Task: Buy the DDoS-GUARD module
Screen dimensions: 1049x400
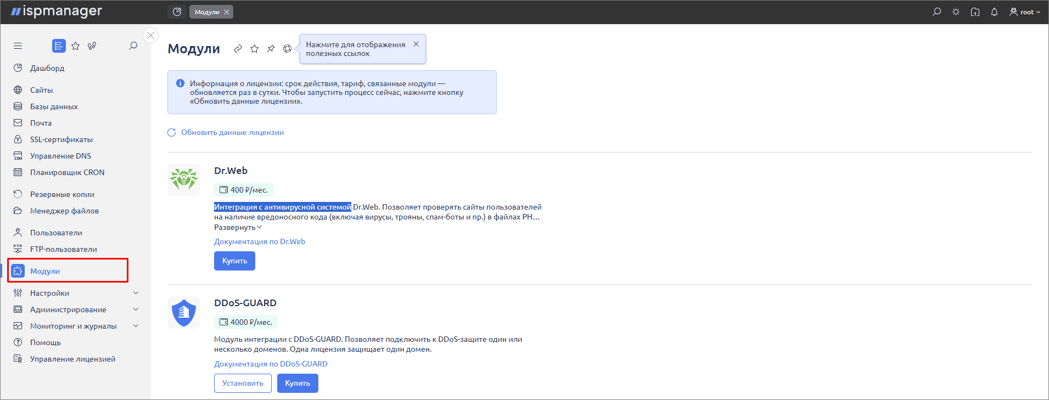Action: tap(298, 383)
